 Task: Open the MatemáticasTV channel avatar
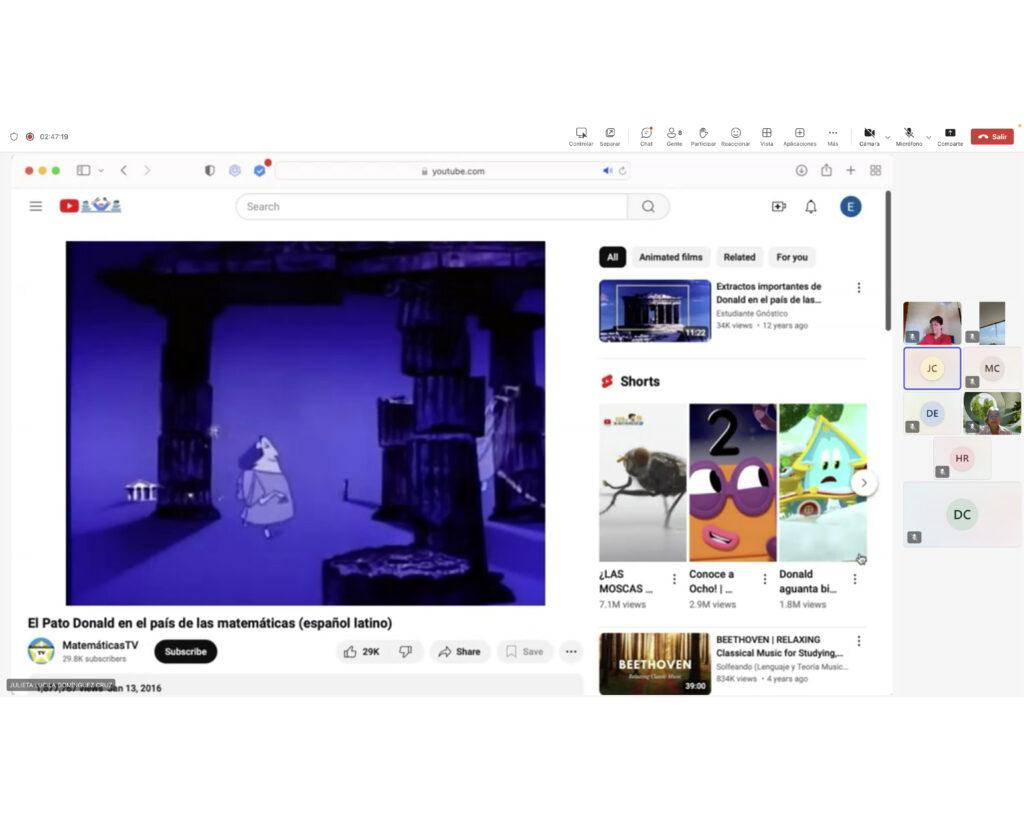click(x=41, y=651)
